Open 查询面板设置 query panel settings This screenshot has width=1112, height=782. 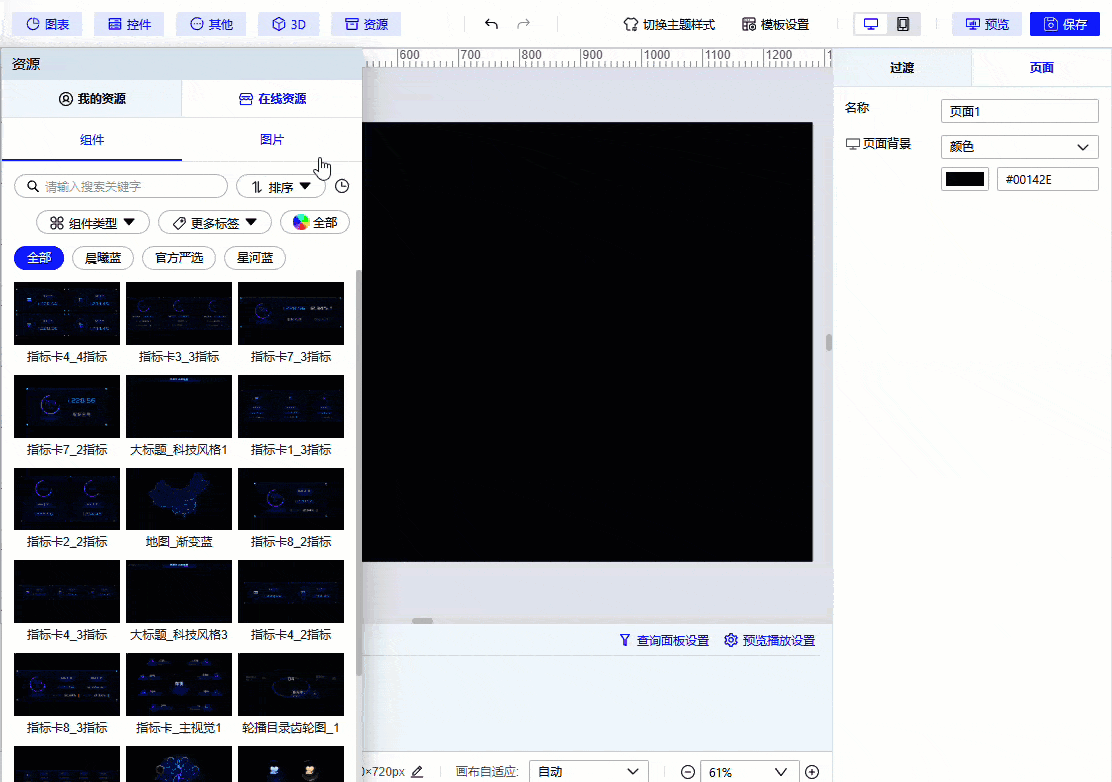(663, 639)
